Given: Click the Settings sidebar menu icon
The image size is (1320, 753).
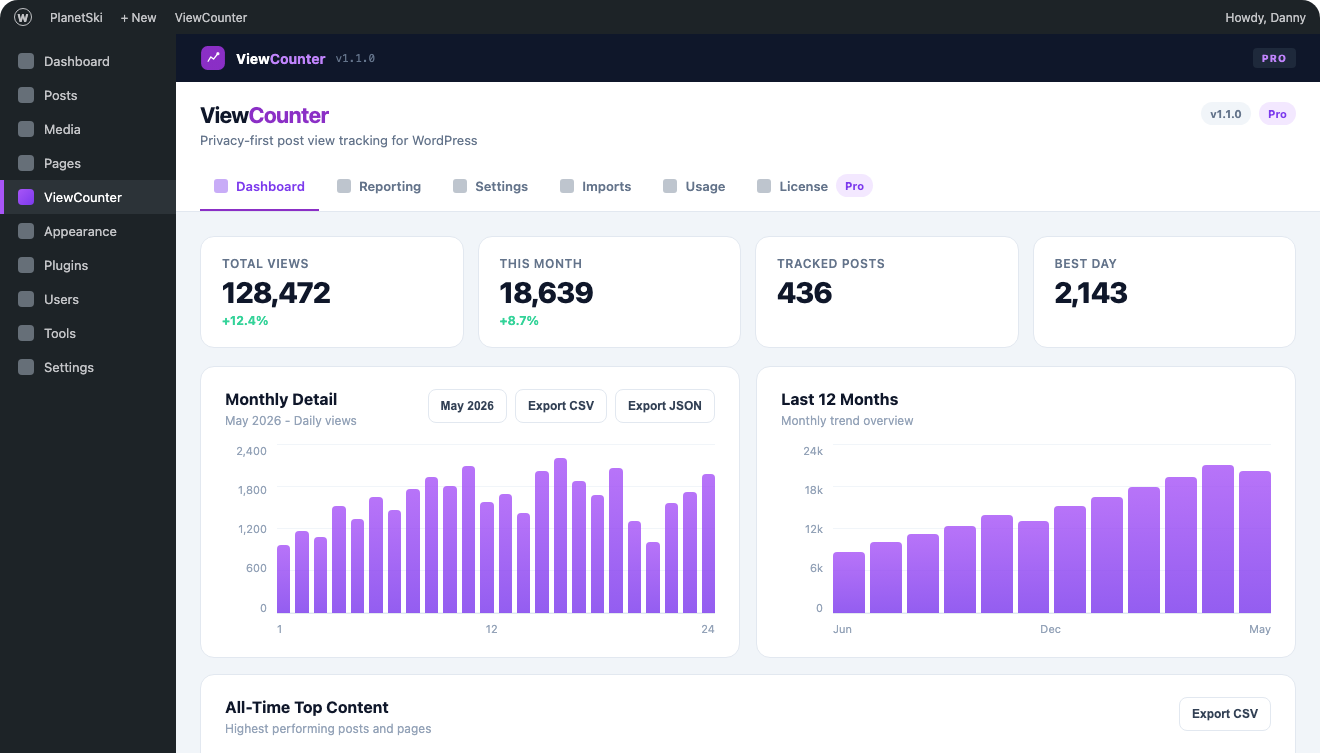Looking at the screenshot, I should [26, 367].
